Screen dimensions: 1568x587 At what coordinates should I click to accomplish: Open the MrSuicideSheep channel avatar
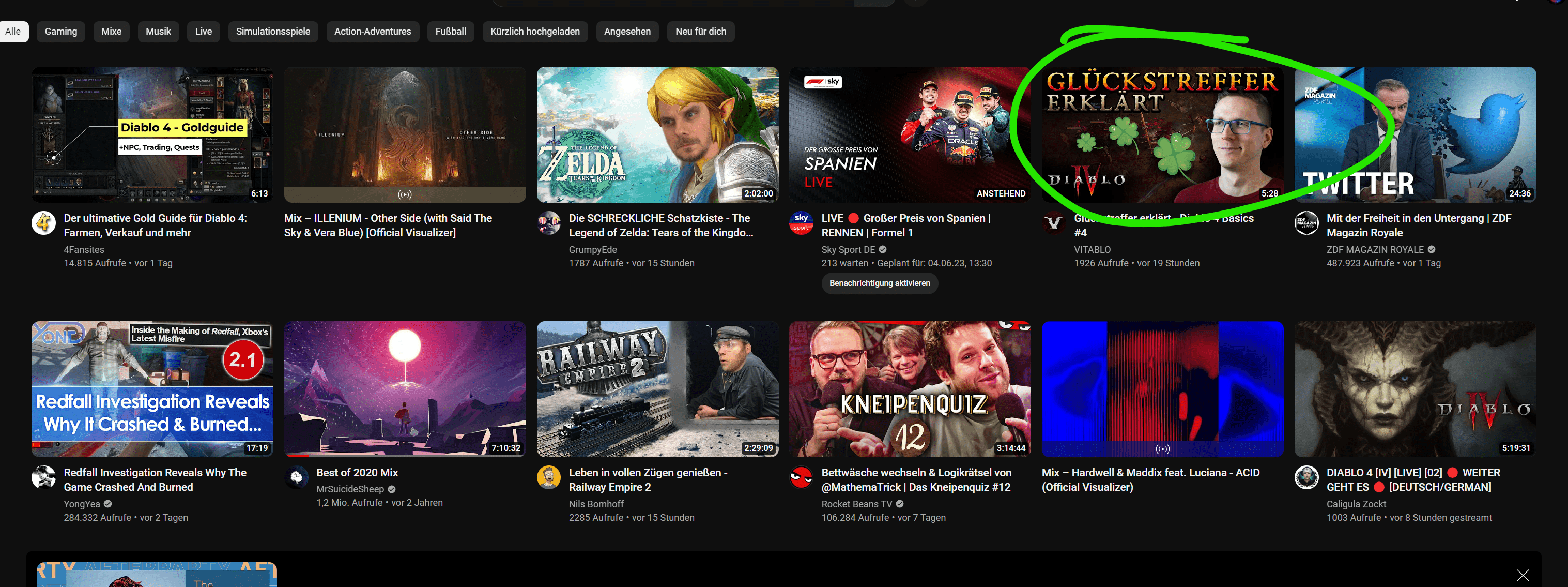296,477
